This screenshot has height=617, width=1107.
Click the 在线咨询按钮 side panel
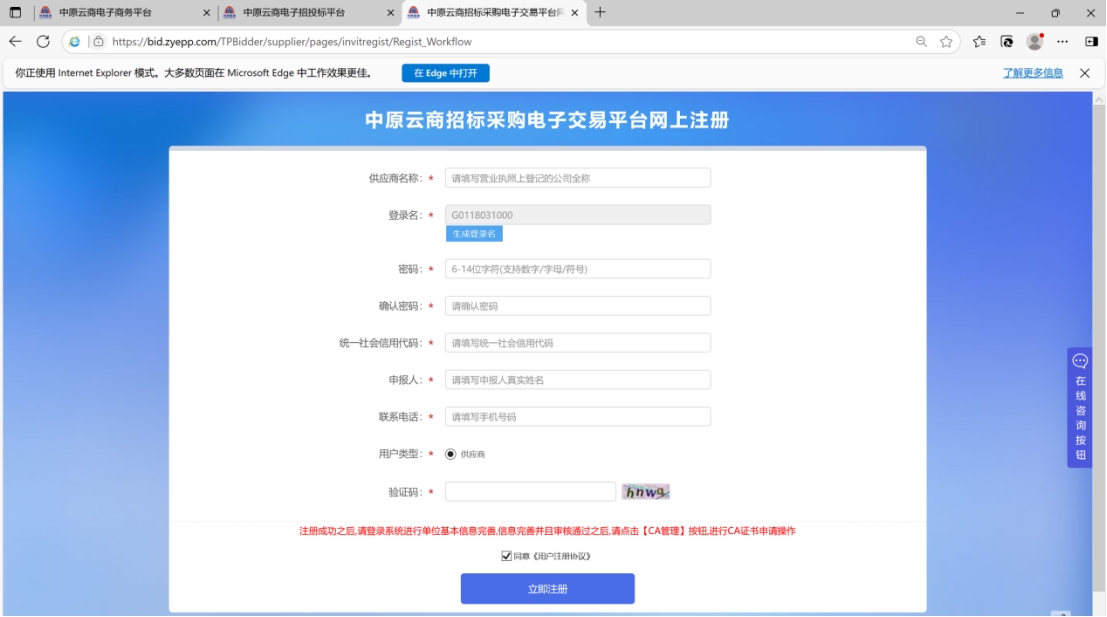(1080, 407)
